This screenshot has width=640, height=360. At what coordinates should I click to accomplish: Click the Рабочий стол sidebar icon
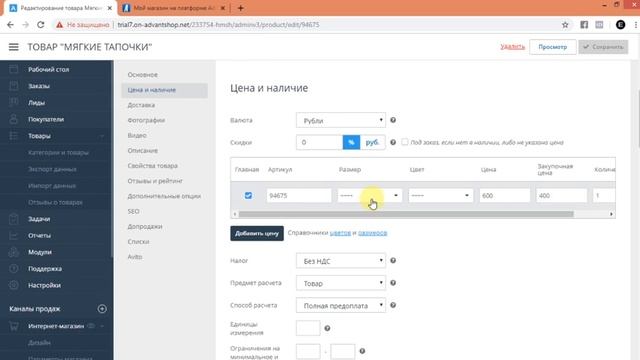click(13, 69)
